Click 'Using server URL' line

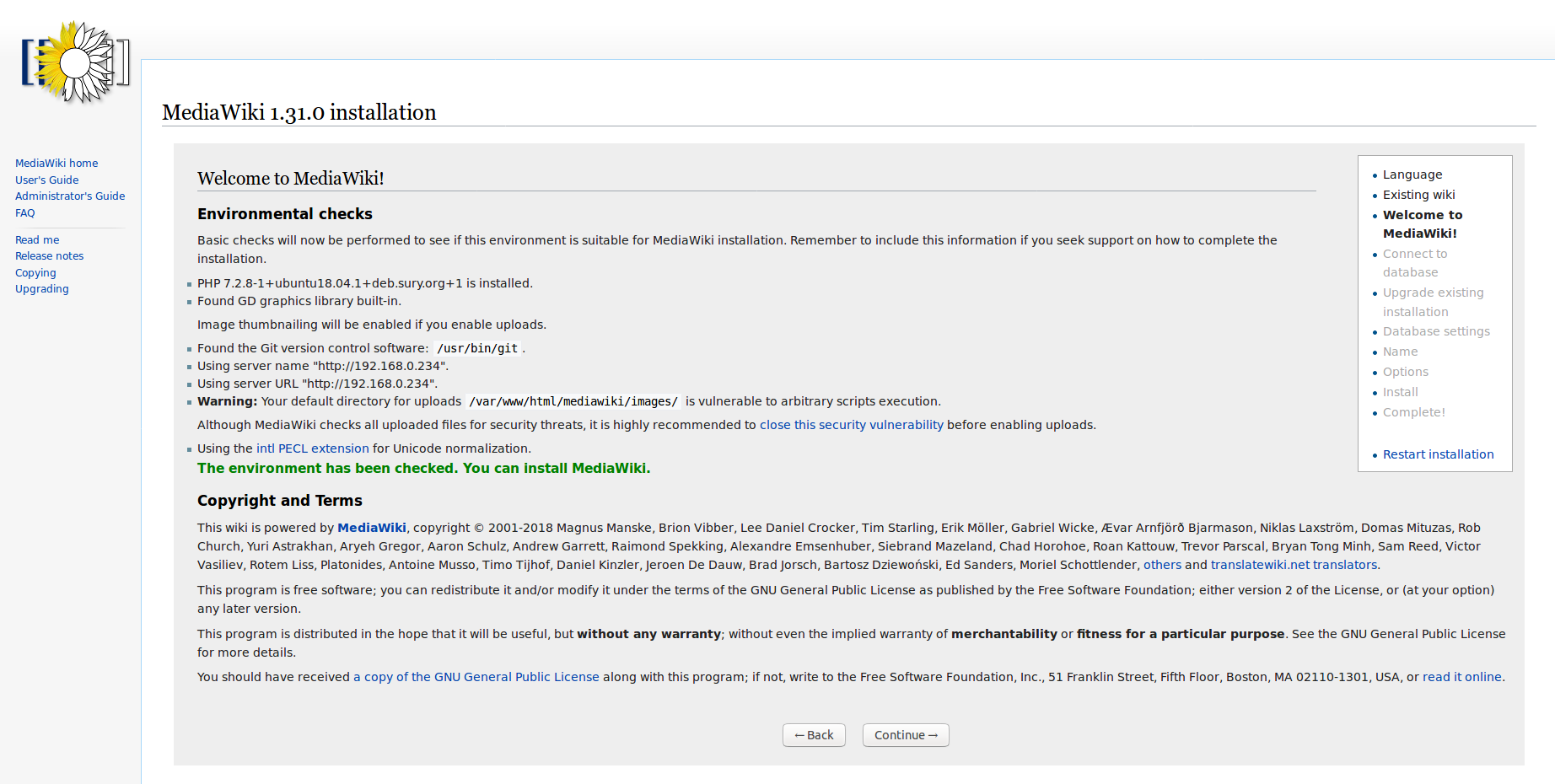(317, 384)
